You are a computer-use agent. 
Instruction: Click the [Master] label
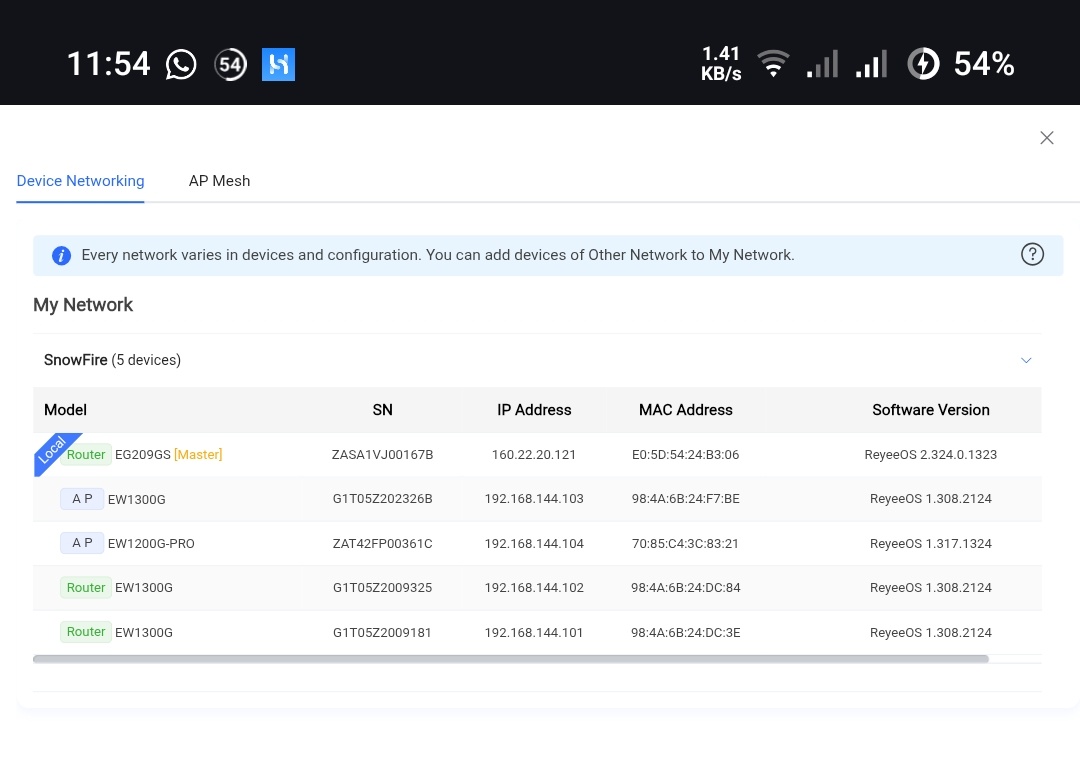[x=198, y=455]
